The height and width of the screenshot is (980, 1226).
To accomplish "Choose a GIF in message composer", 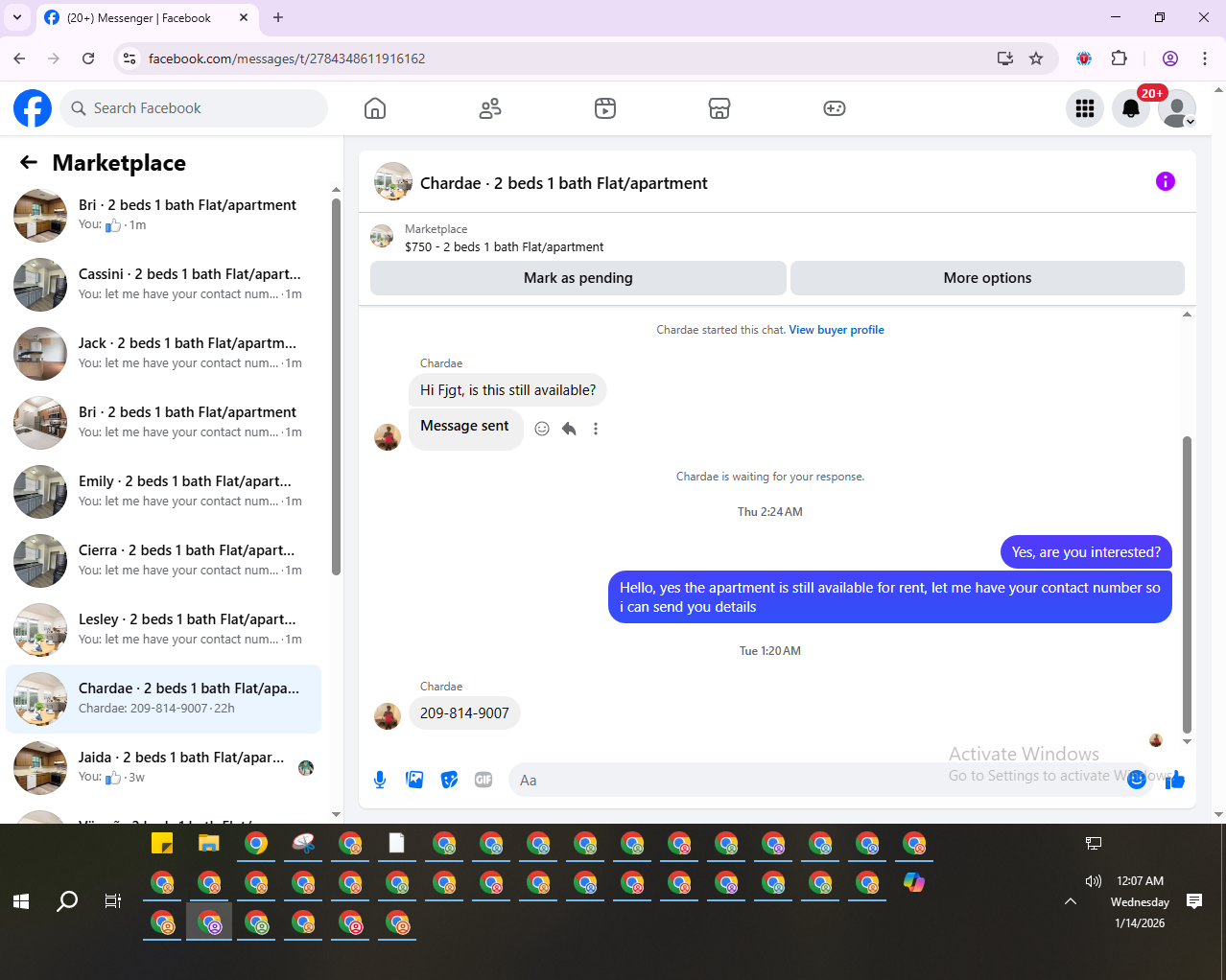I will 483,780.
